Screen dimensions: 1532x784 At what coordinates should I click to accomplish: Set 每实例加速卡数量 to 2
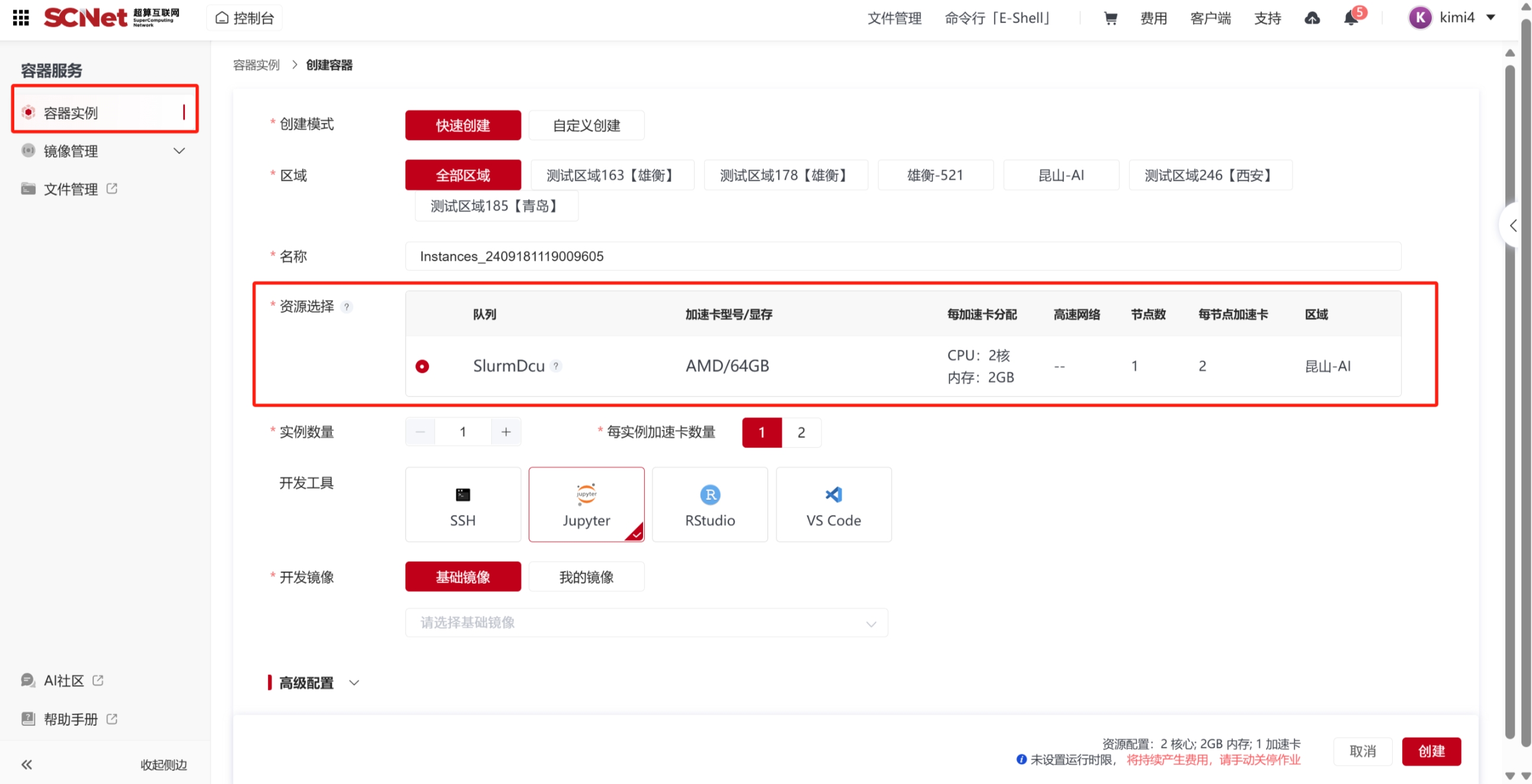point(801,433)
